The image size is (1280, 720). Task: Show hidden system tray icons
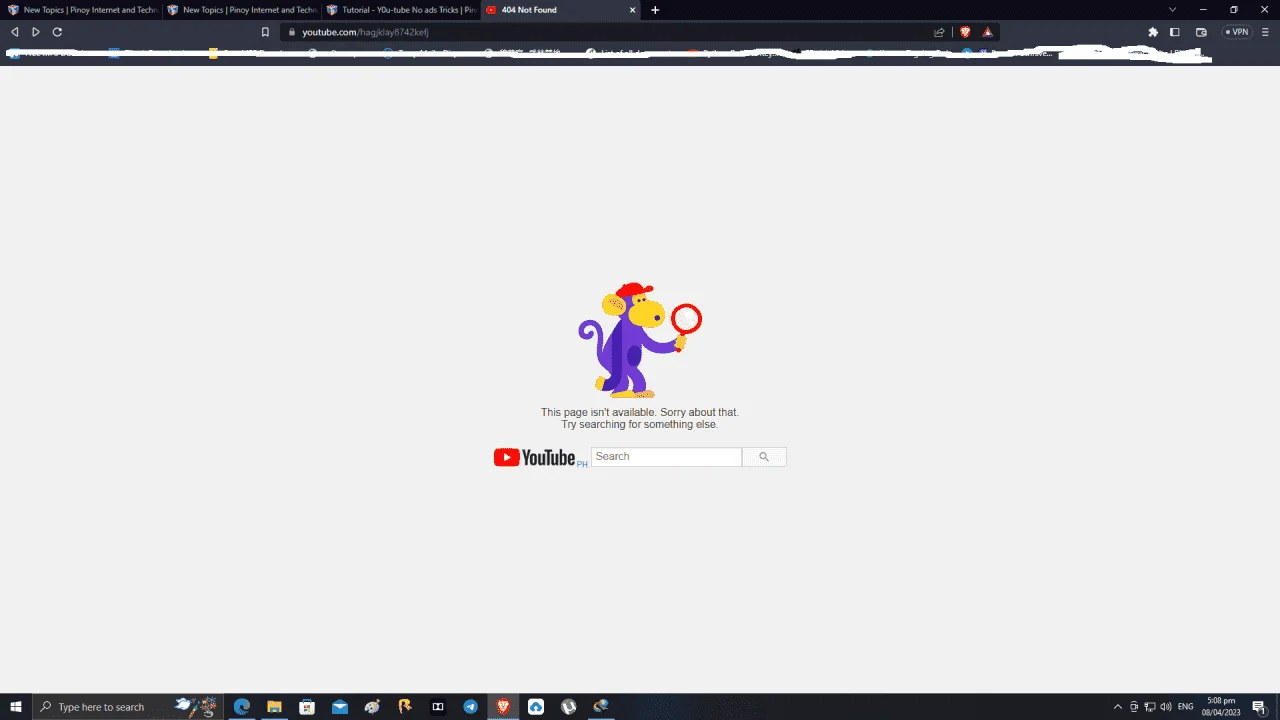point(1118,707)
